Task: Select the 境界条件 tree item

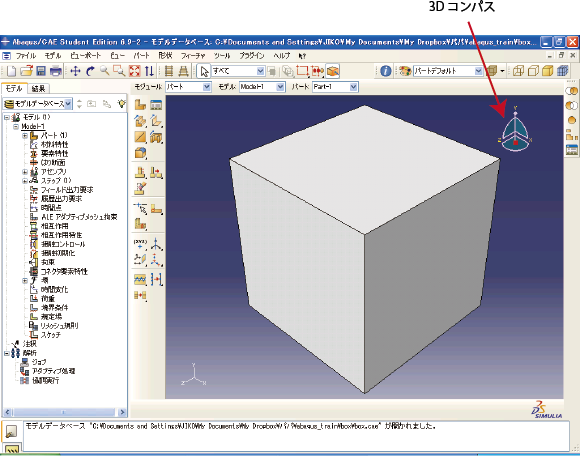Action: click(54, 308)
